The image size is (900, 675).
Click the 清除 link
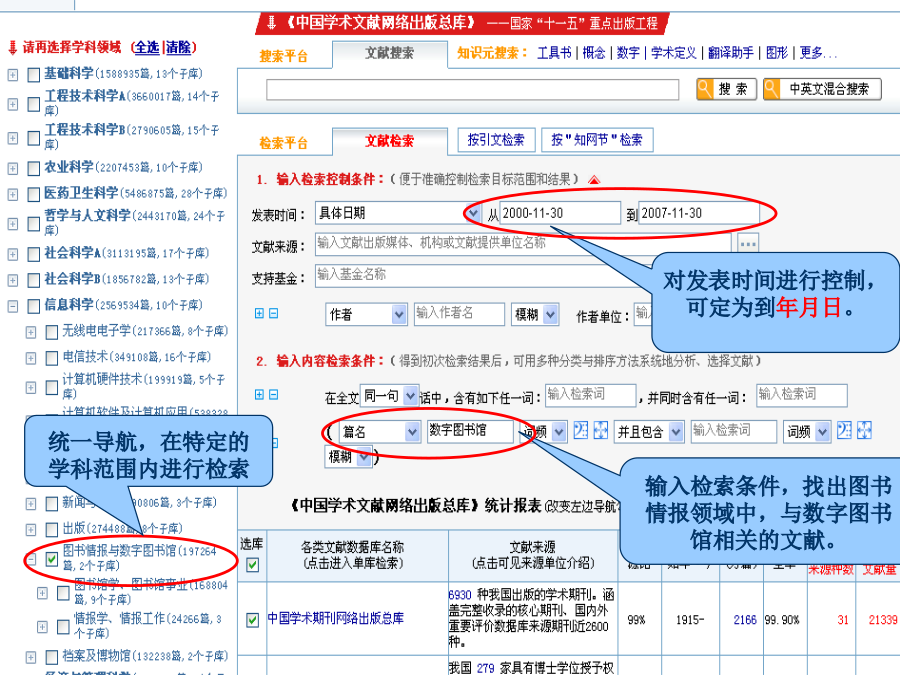178,47
